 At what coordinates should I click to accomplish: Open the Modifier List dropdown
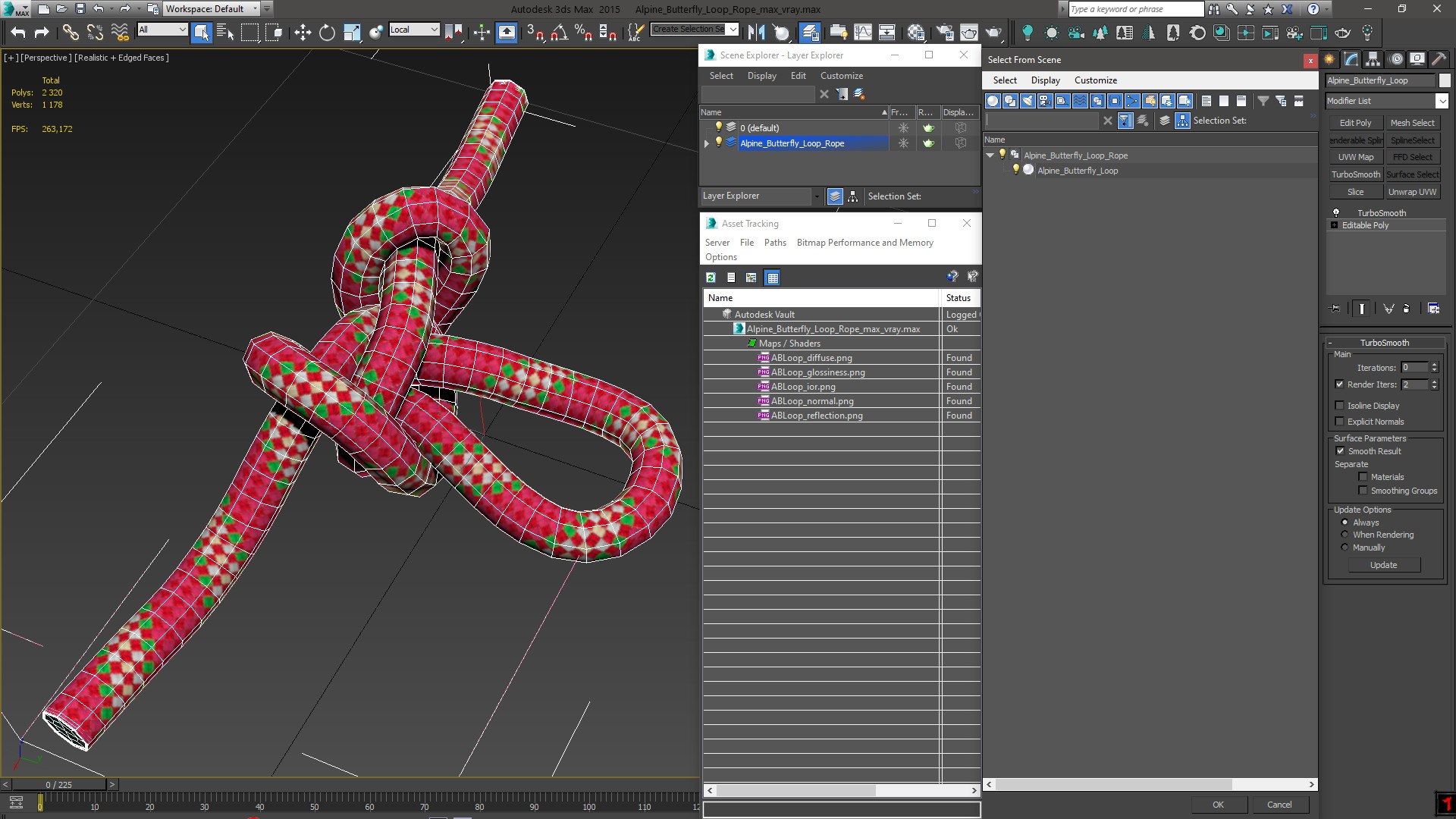[1387, 101]
